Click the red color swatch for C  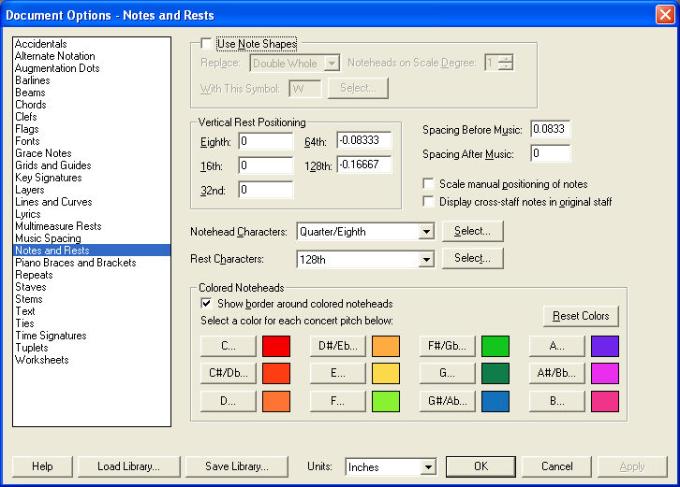pos(276,346)
